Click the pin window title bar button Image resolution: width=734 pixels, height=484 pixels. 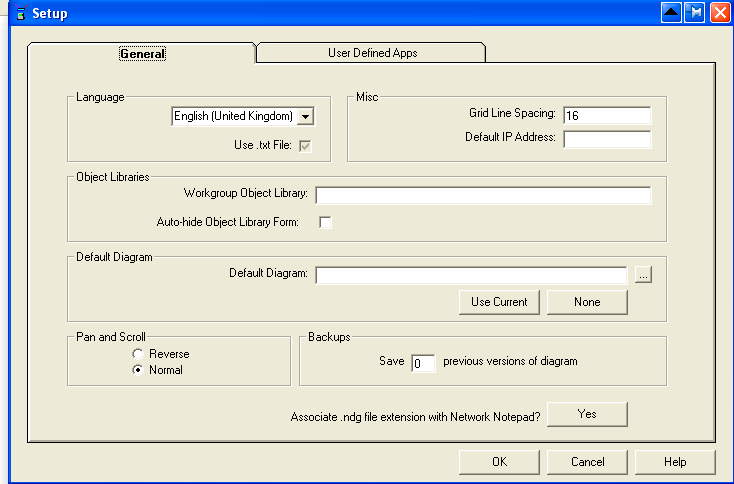pyautogui.click(x=695, y=12)
